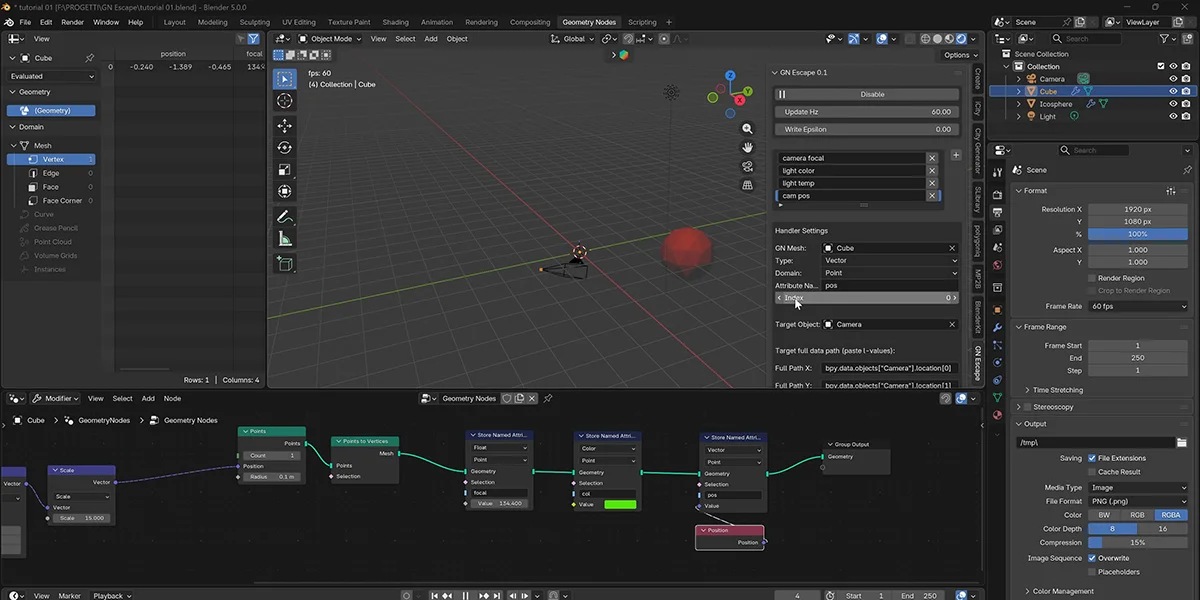Open the Type dropdown in Handler Settings

pos(890,260)
